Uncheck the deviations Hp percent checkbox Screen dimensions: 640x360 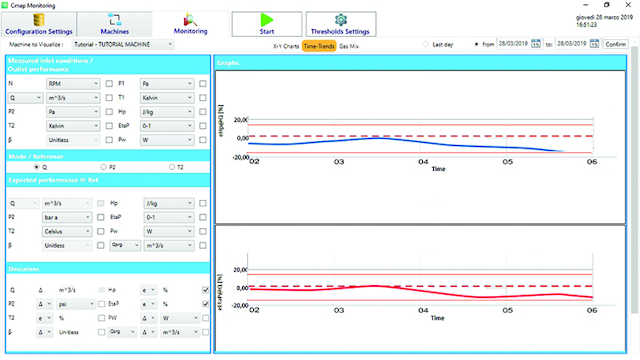205,290
